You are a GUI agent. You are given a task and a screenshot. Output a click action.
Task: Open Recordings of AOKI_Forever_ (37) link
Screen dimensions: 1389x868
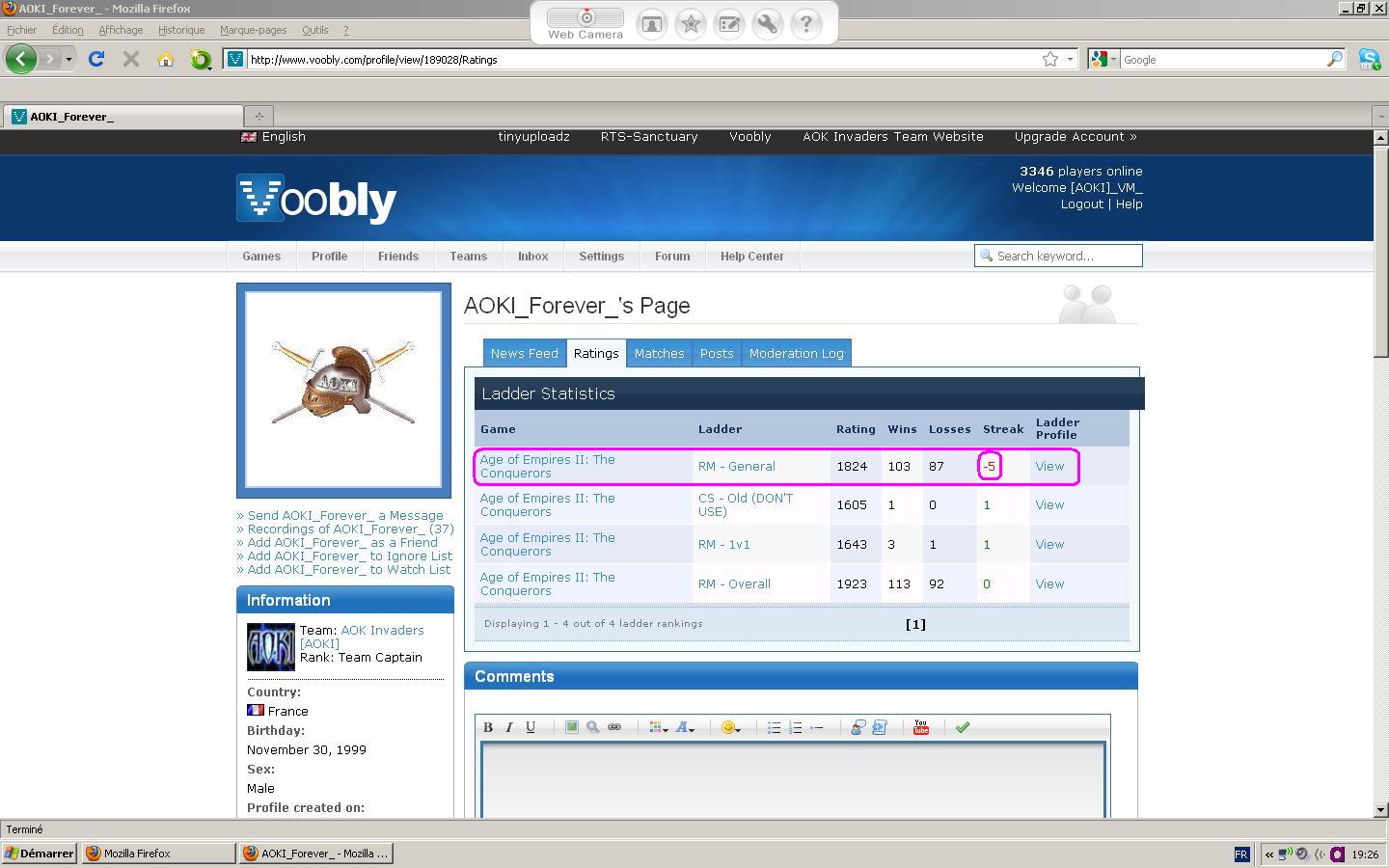click(x=351, y=529)
